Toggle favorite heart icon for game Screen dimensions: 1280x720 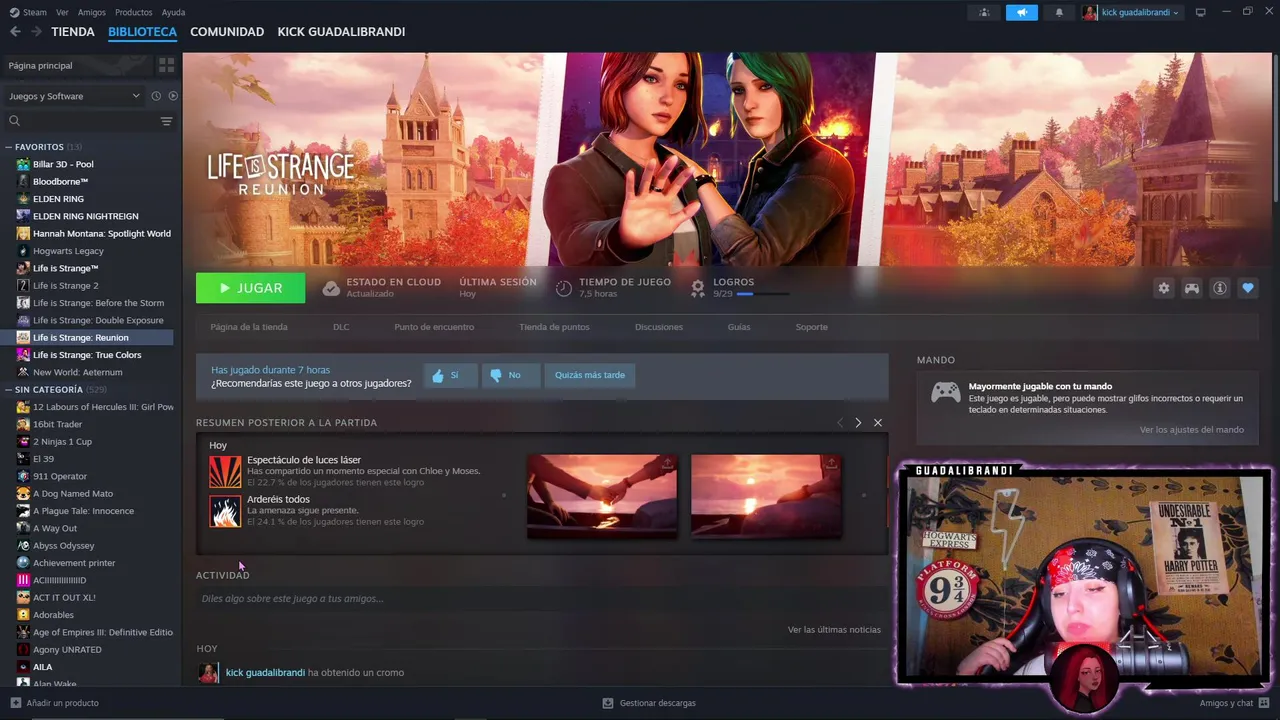(1248, 288)
